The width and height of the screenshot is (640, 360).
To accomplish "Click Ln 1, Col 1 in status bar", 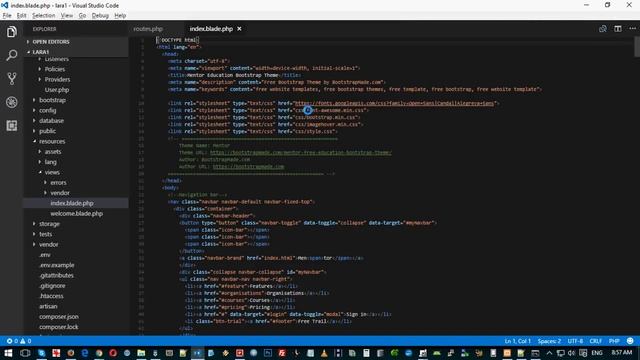I will tap(518, 341).
